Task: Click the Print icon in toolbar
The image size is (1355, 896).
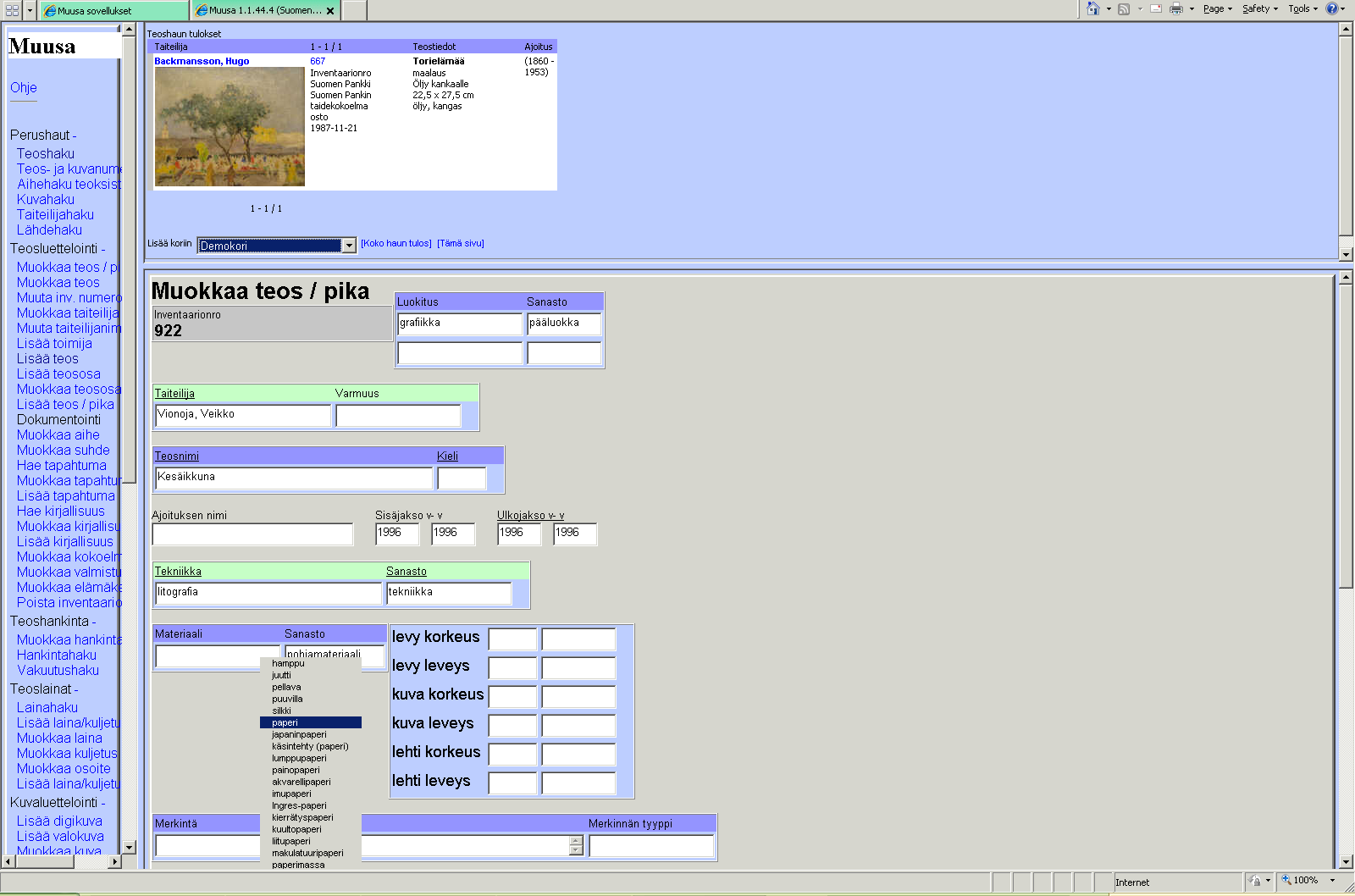Action: point(1176,9)
